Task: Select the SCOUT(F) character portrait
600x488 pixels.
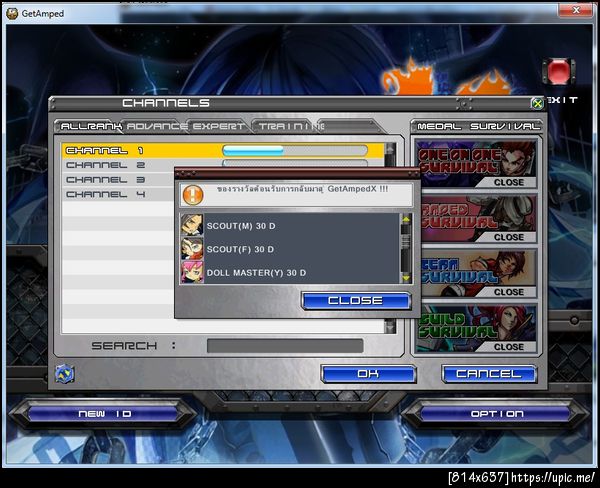Action: click(x=192, y=248)
